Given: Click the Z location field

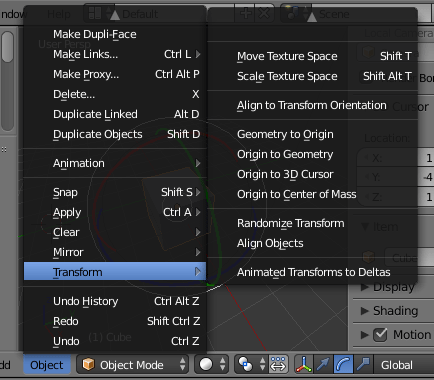Looking at the screenshot, I should 396,197.
